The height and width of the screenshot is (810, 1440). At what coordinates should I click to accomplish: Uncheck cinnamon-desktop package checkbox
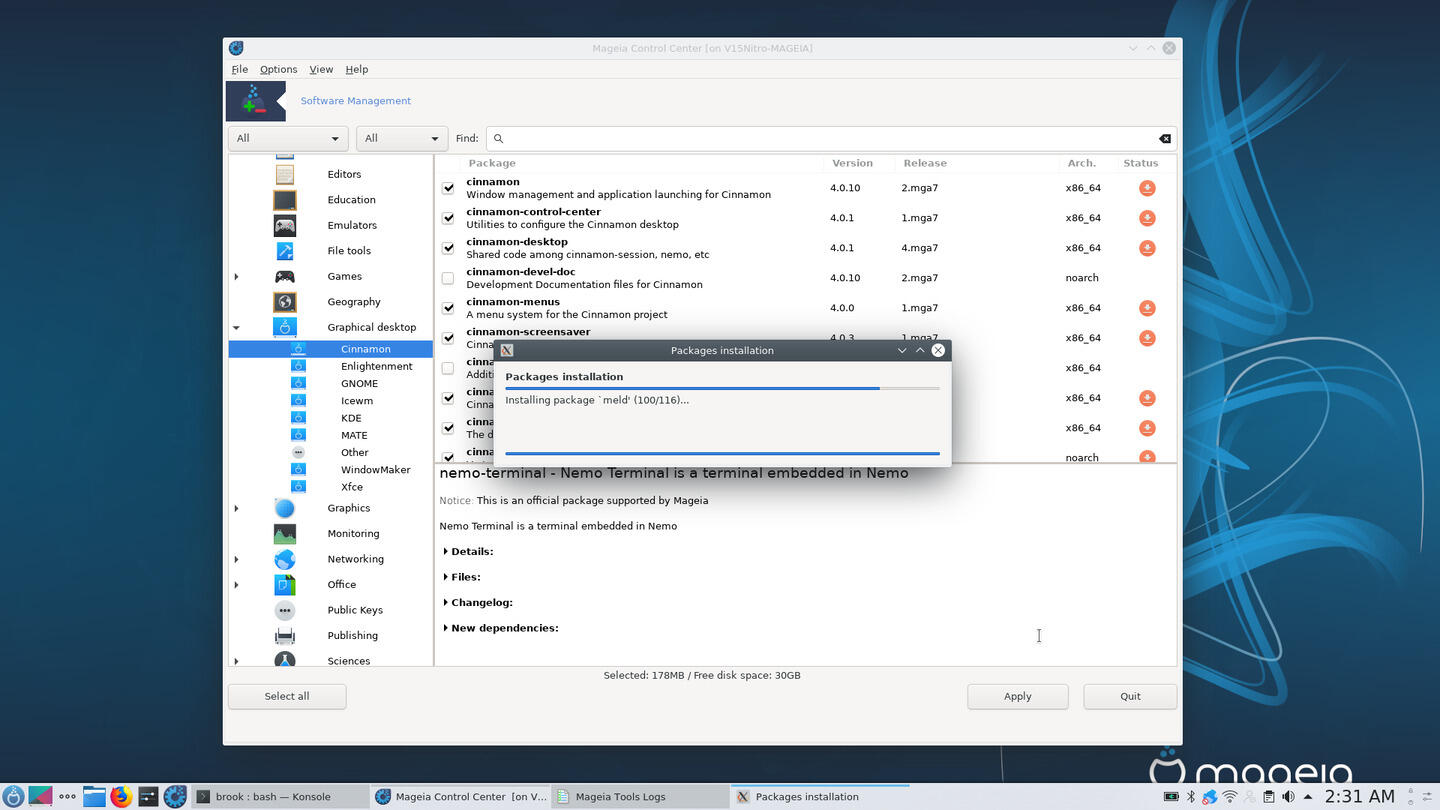coord(448,248)
